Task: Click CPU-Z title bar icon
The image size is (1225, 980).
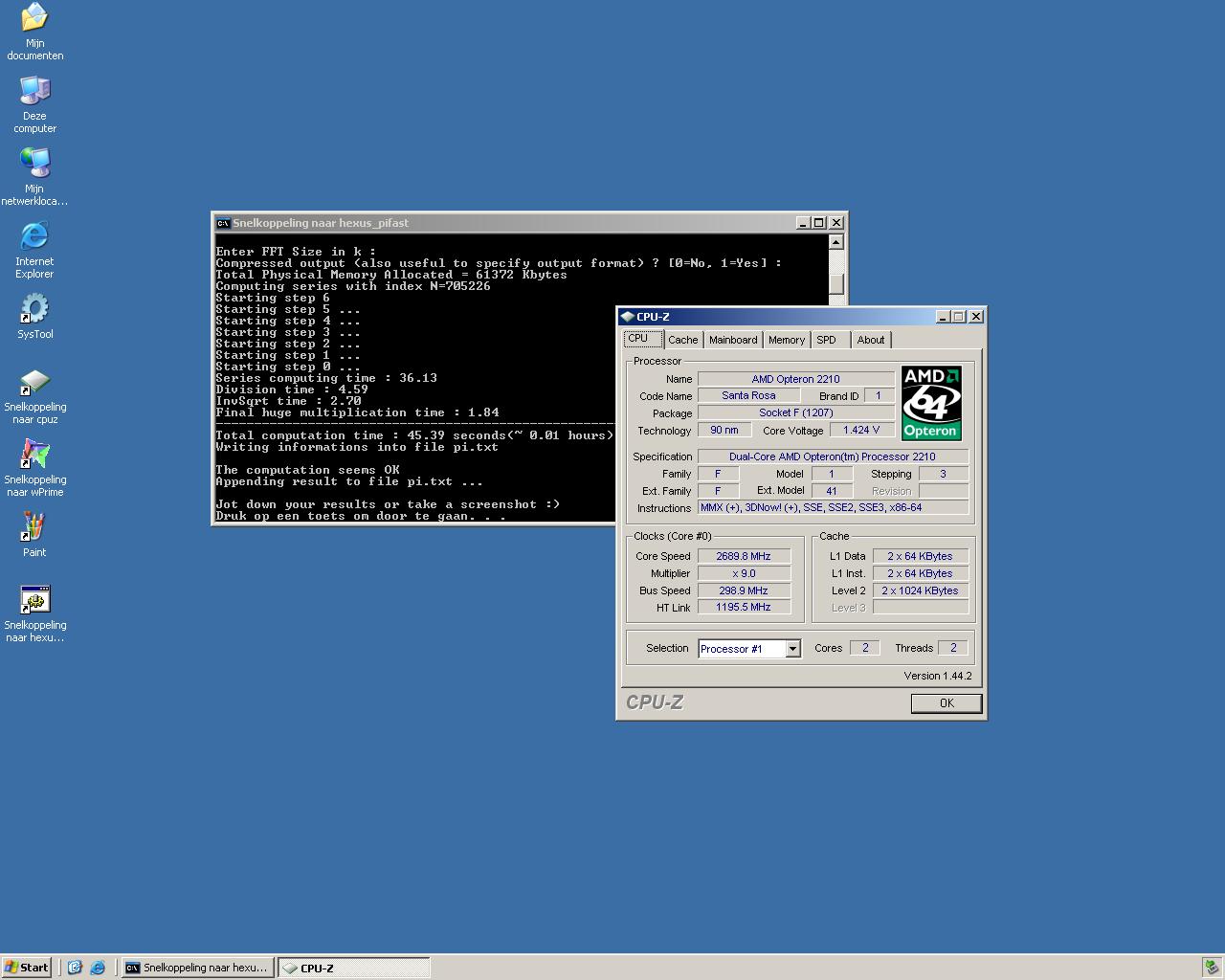Action: pos(627,317)
